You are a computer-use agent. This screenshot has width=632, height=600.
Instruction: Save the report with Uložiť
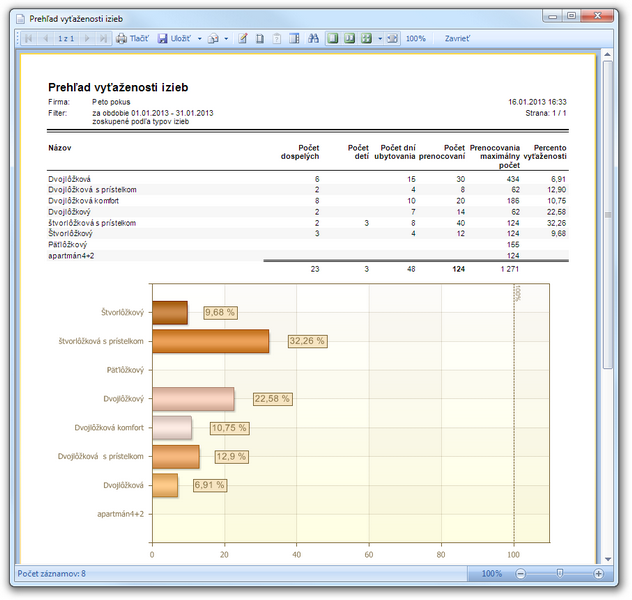coord(175,39)
